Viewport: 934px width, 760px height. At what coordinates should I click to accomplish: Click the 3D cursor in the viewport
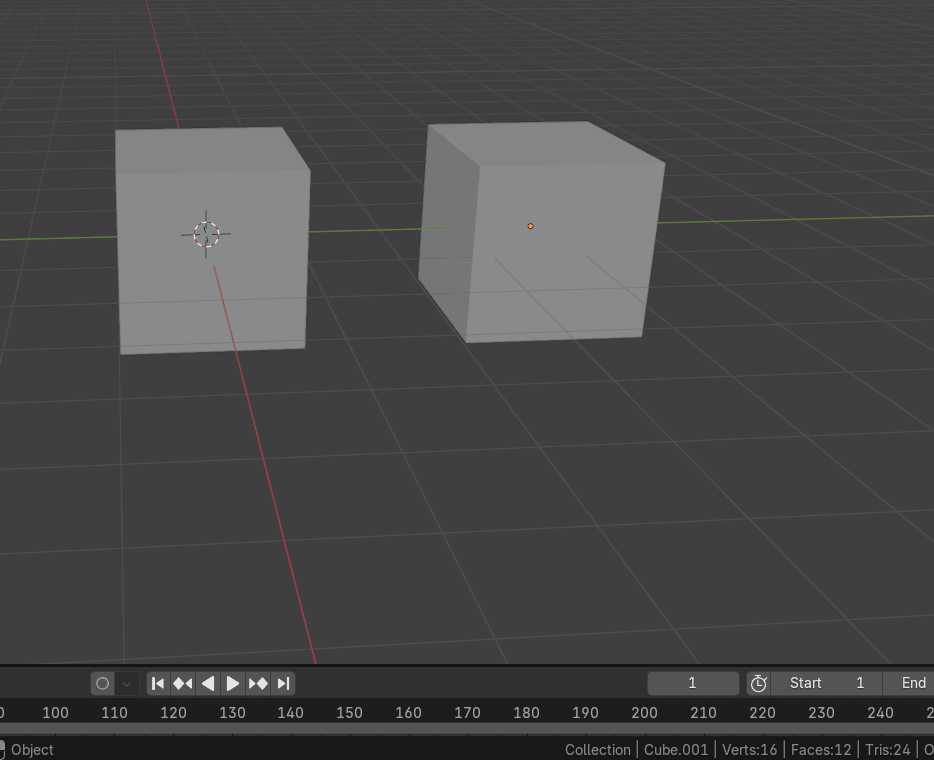click(x=206, y=234)
